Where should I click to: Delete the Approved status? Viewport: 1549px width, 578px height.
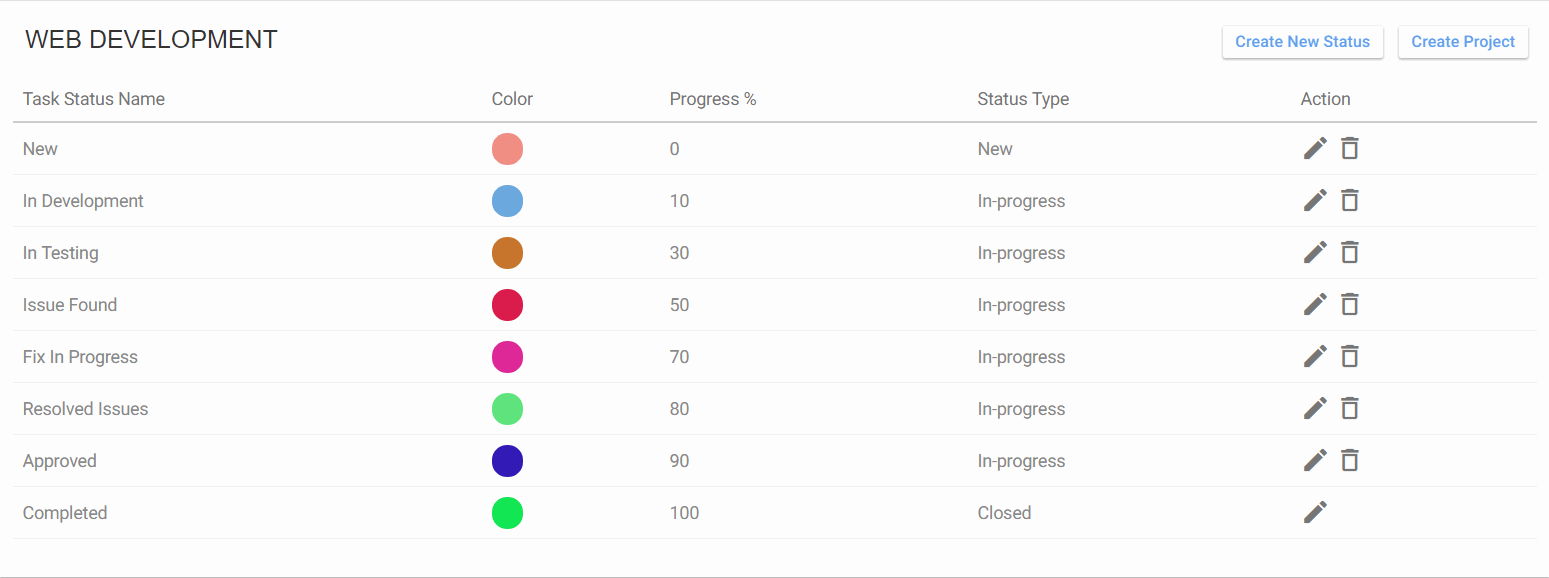click(x=1349, y=460)
